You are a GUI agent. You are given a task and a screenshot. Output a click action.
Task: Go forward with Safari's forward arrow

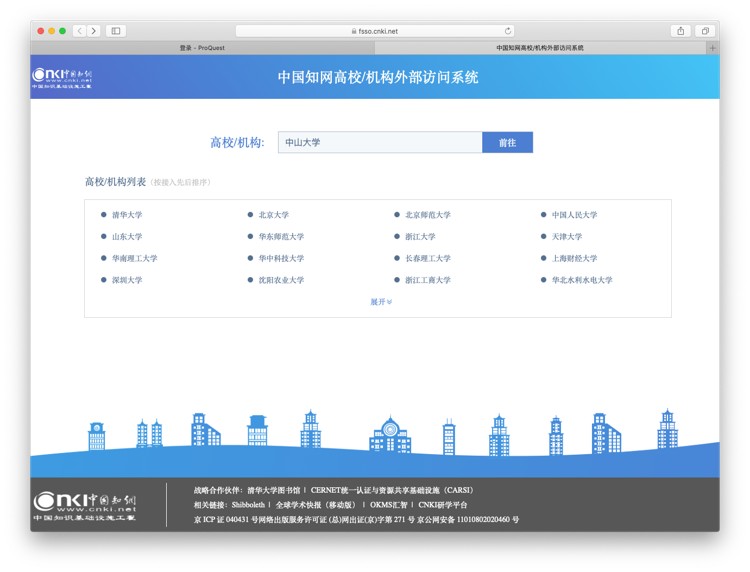point(94,31)
